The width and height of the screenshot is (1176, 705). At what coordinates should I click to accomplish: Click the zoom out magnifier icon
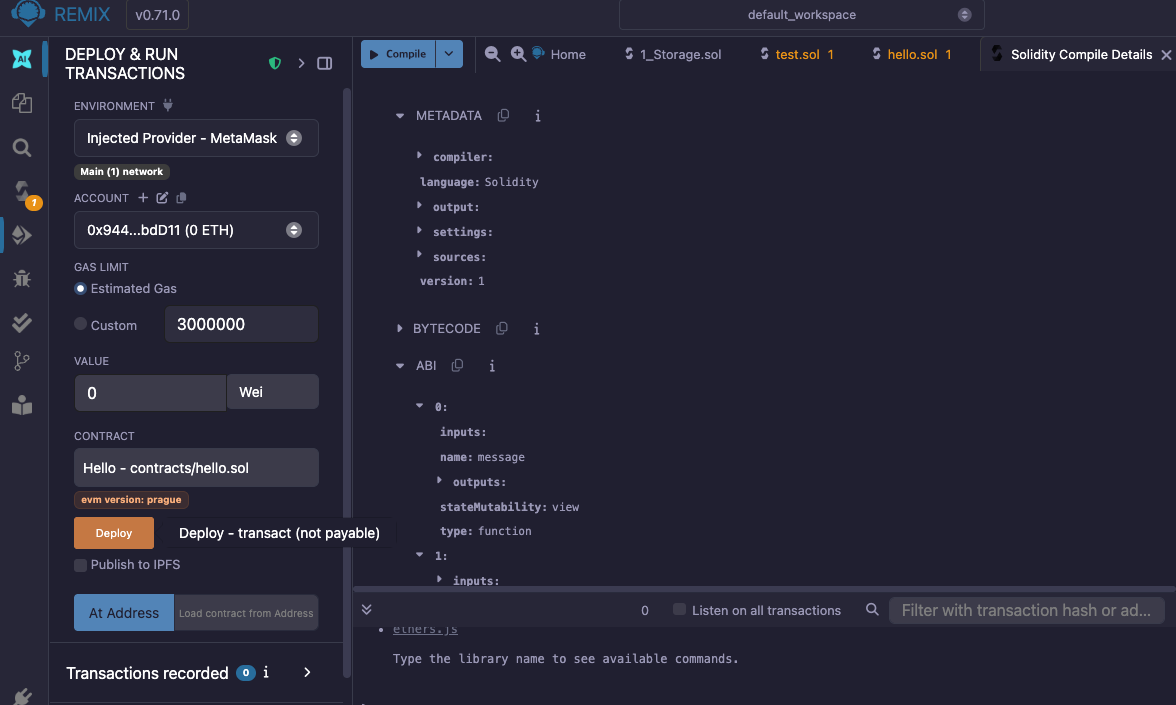(492, 54)
